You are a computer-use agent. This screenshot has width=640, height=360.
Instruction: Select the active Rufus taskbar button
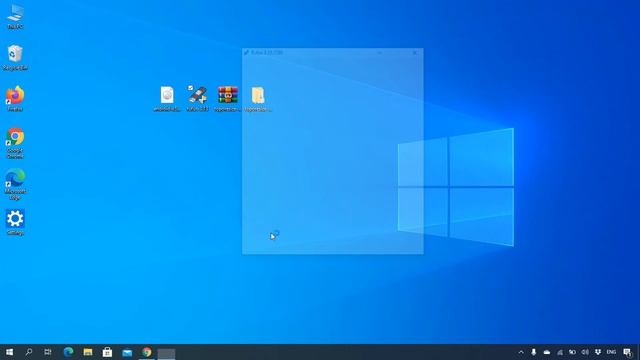coord(166,353)
